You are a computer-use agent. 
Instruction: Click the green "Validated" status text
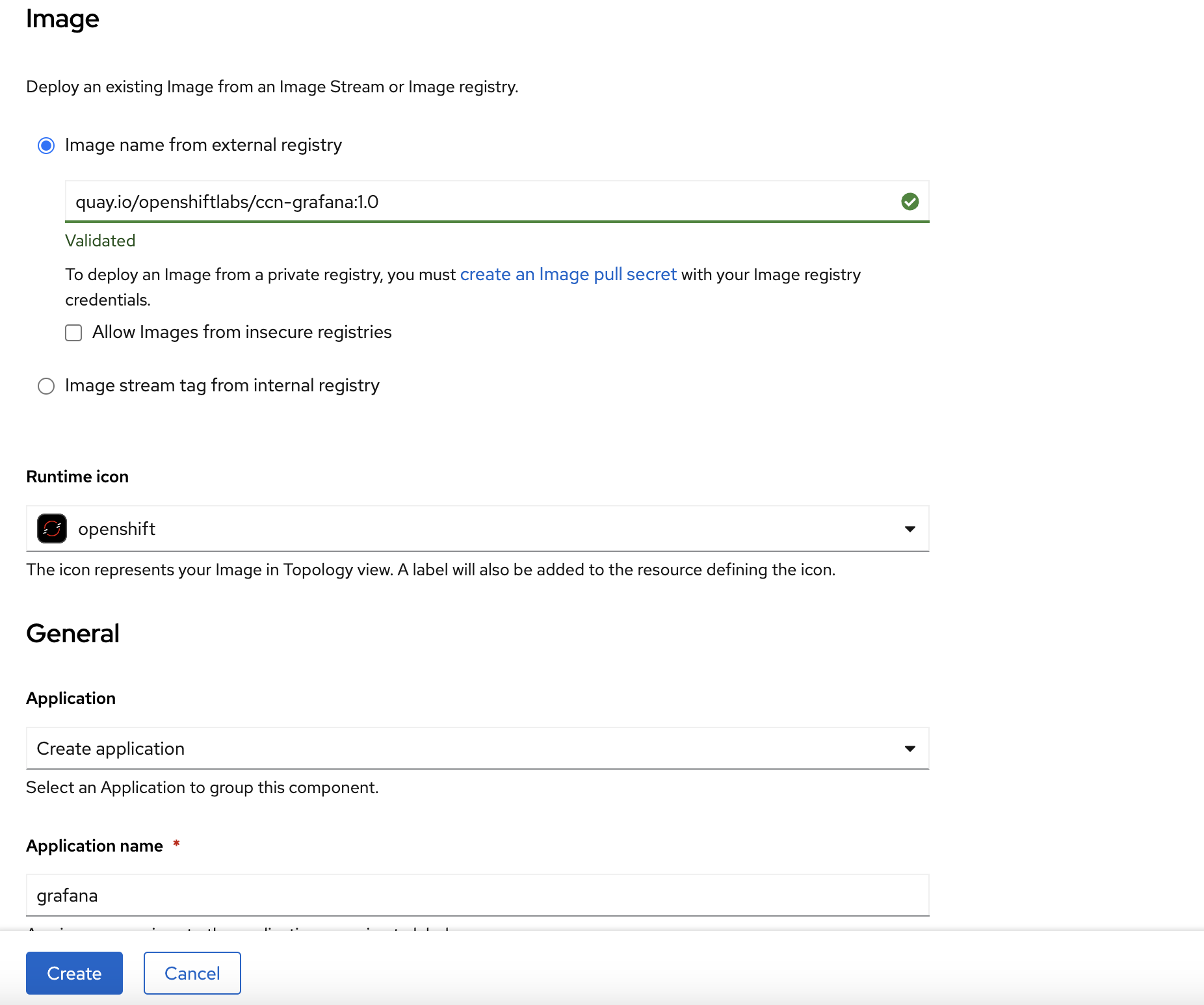point(100,241)
